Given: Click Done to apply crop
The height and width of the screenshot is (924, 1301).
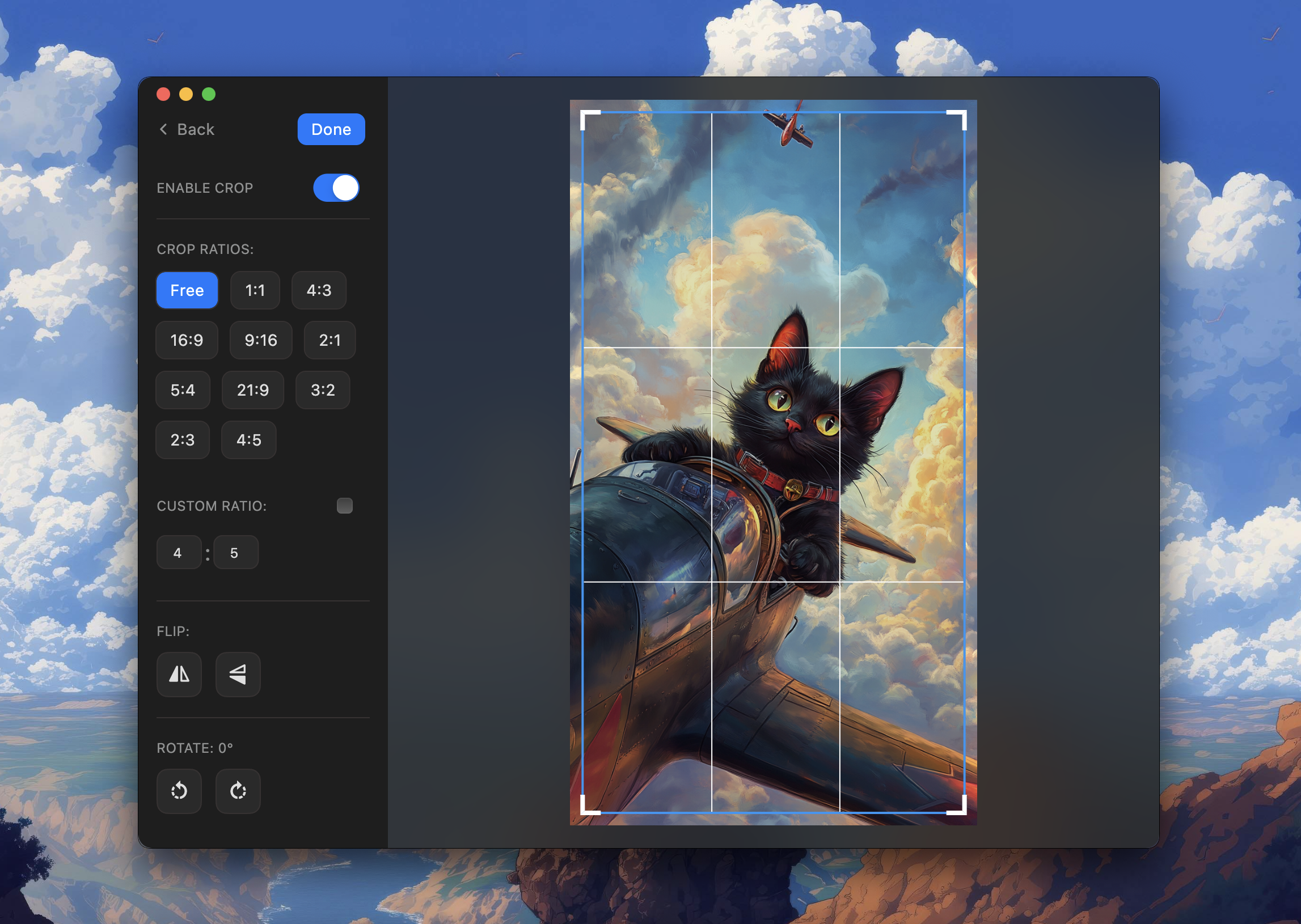Looking at the screenshot, I should click(331, 129).
